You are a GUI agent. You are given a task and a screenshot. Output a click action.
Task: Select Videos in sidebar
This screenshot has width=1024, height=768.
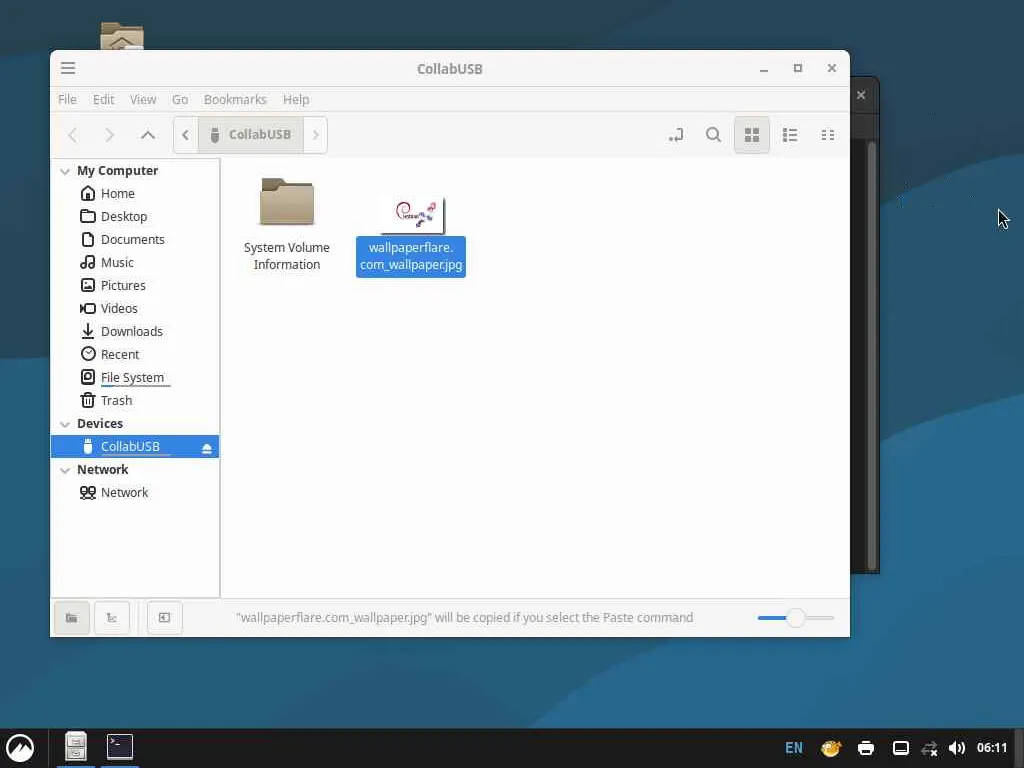tap(135, 308)
